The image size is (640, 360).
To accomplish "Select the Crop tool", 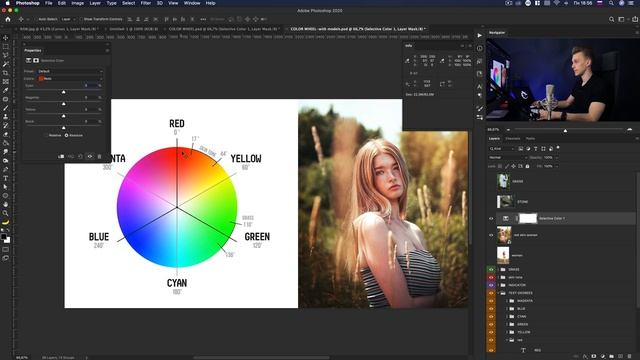I will click(x=6, y=73).
